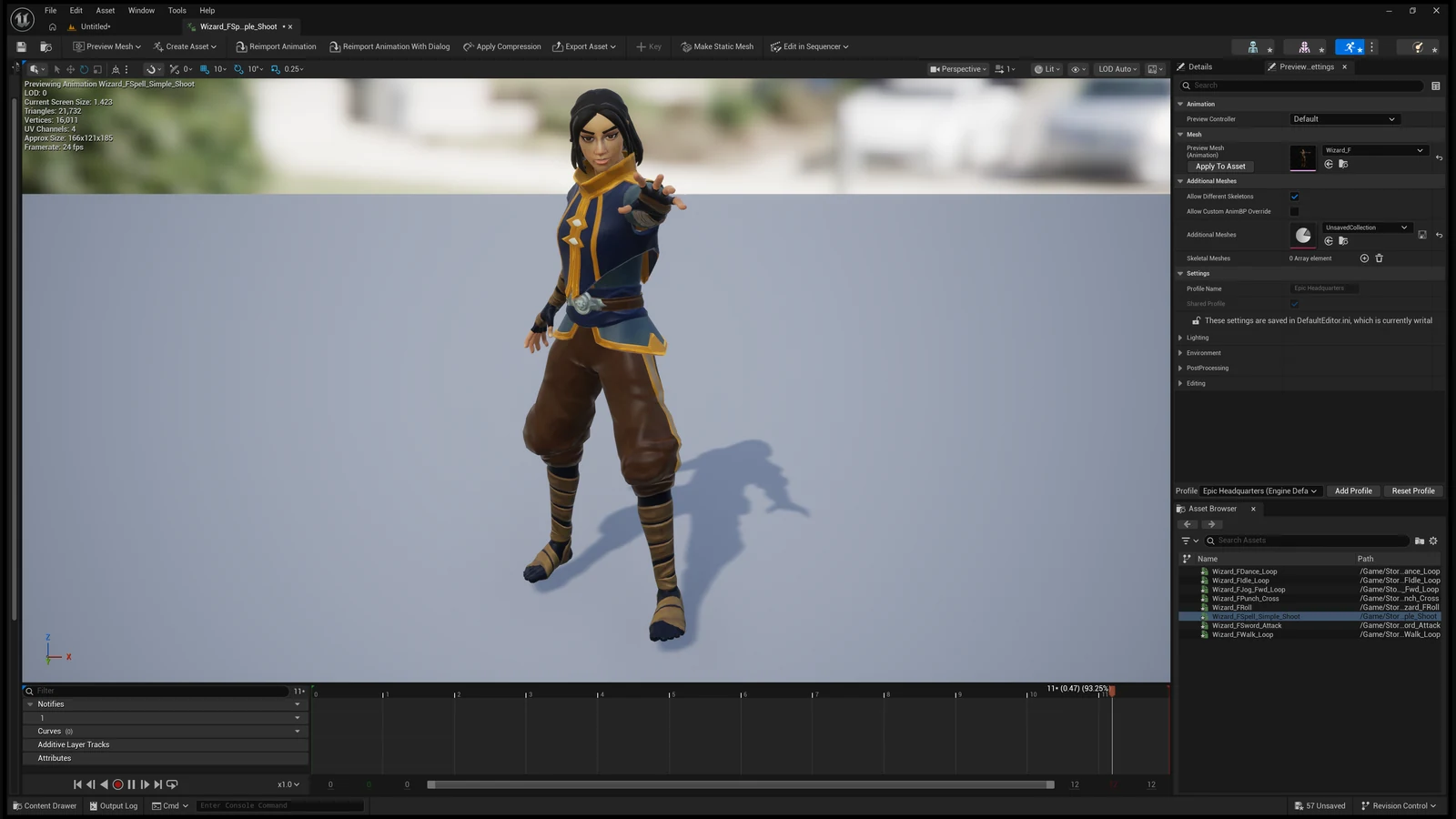This screenshot has height=819, width=1456.
Task: Activate the Rotate gizmo tool
Action: click(x=84, y=69)
